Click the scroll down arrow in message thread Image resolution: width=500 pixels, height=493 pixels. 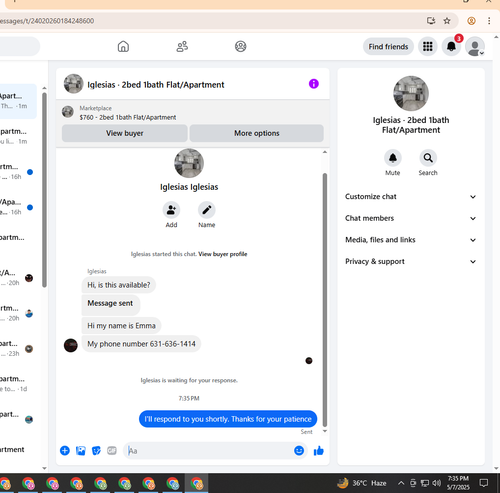(x=325, y=431)
